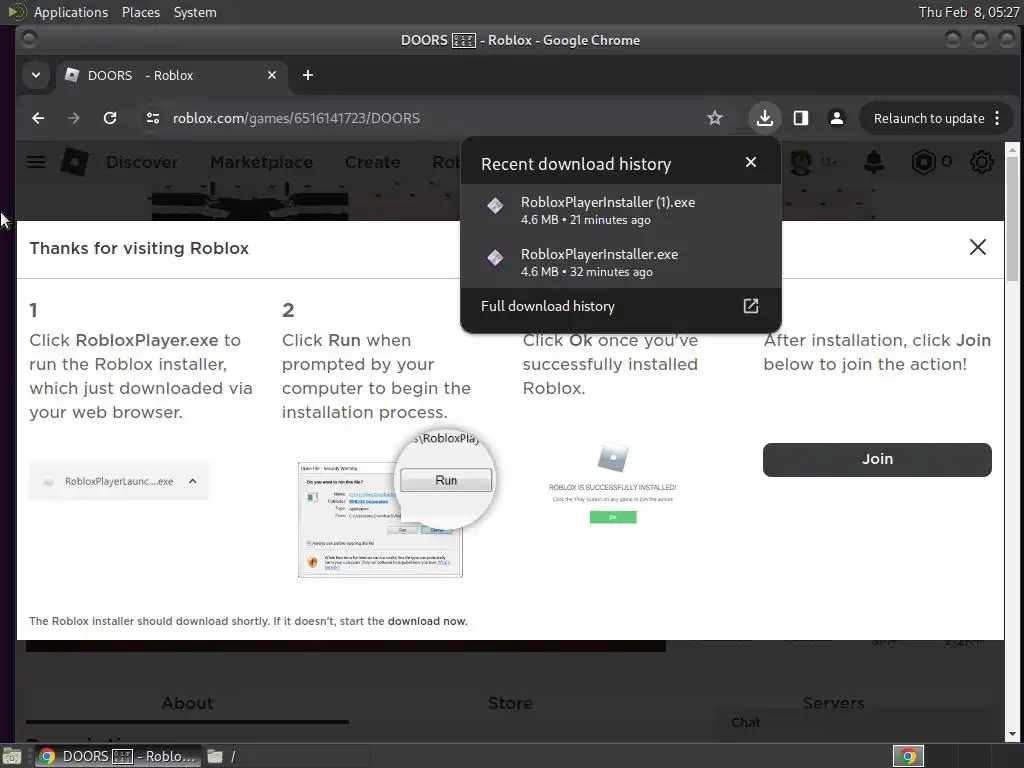Click the address bar URL field
This screenshot has width=1024, height=768.
[431, 118]
